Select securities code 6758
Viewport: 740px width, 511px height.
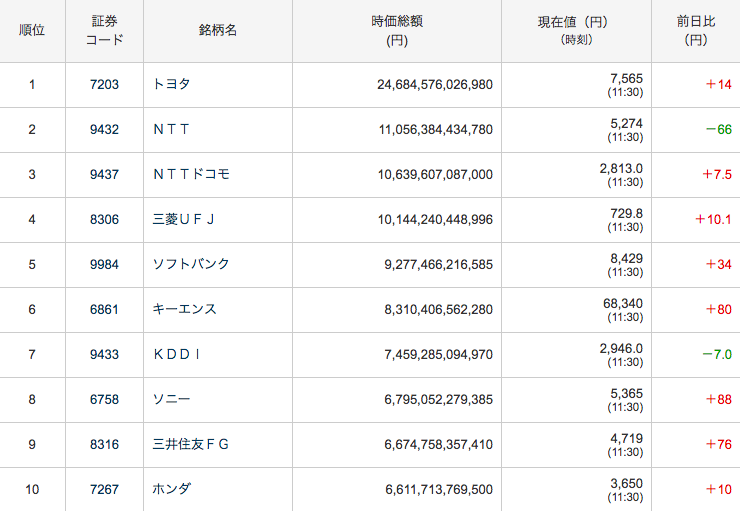pyautogui.click(x=104, y=400)
